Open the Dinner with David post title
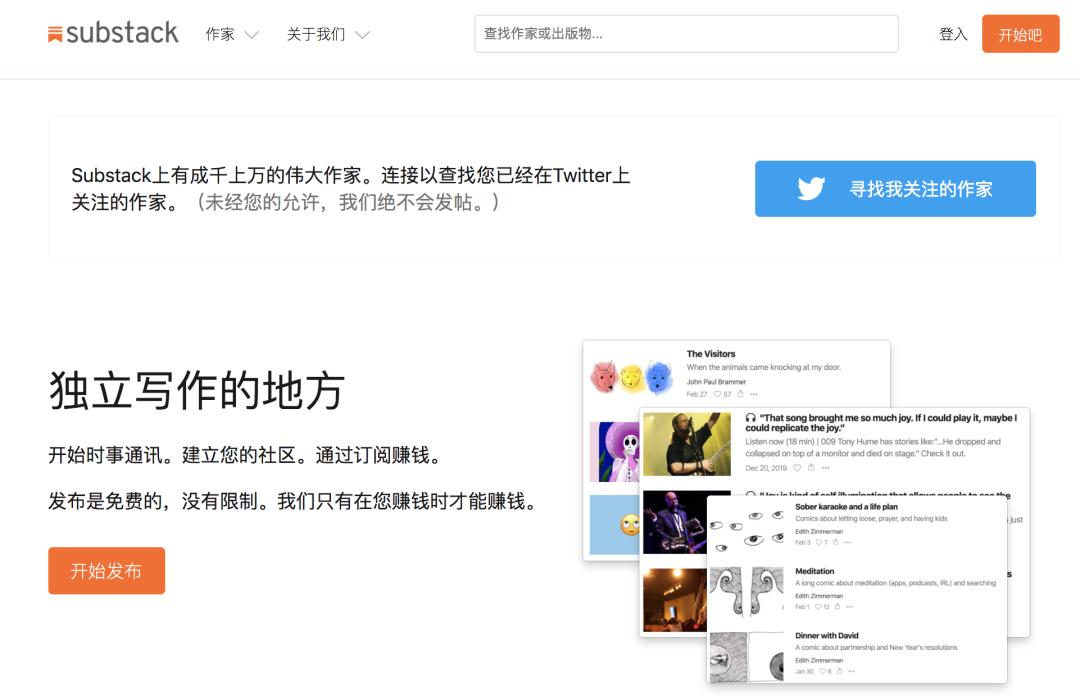The height and width of the screenshot is (700, 1080). [827, 635]
